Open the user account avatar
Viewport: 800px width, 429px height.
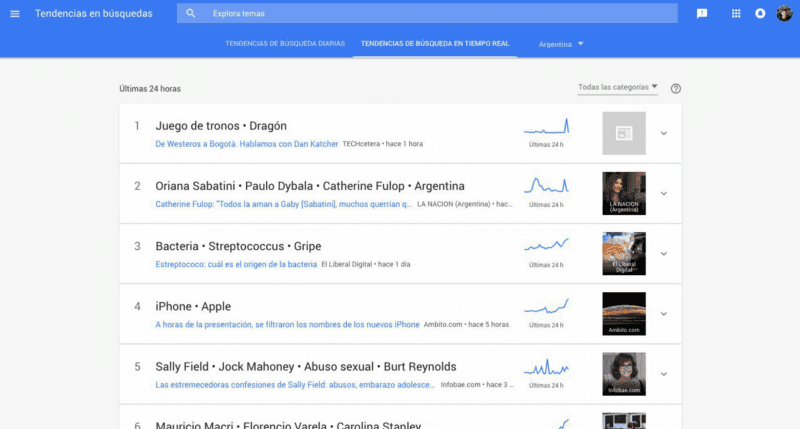pyautogui.click(x=785, y=13)
